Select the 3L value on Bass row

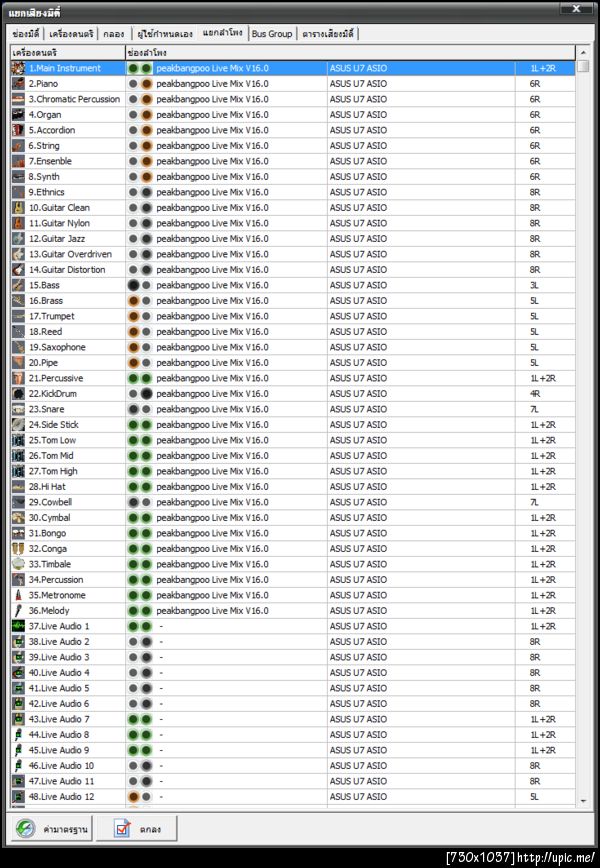[534, 285]
